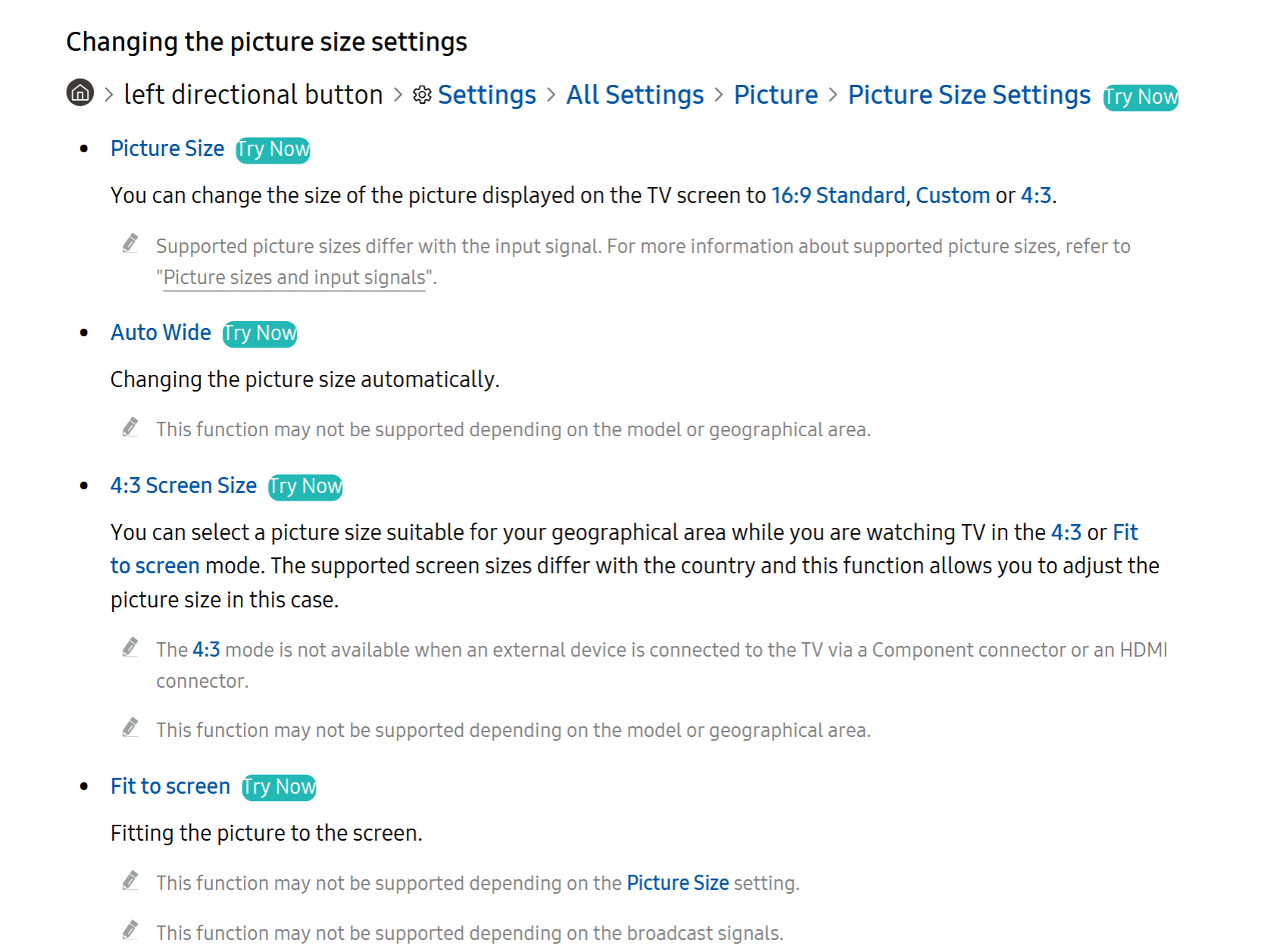Open the Auto Wide bullet heading
The width and height of the screenshot is (1261, 952).
coord(161,332)
